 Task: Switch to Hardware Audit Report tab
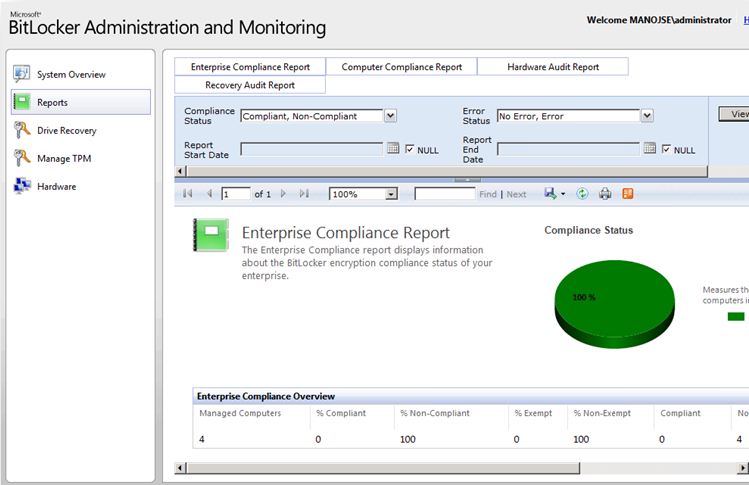553,67
